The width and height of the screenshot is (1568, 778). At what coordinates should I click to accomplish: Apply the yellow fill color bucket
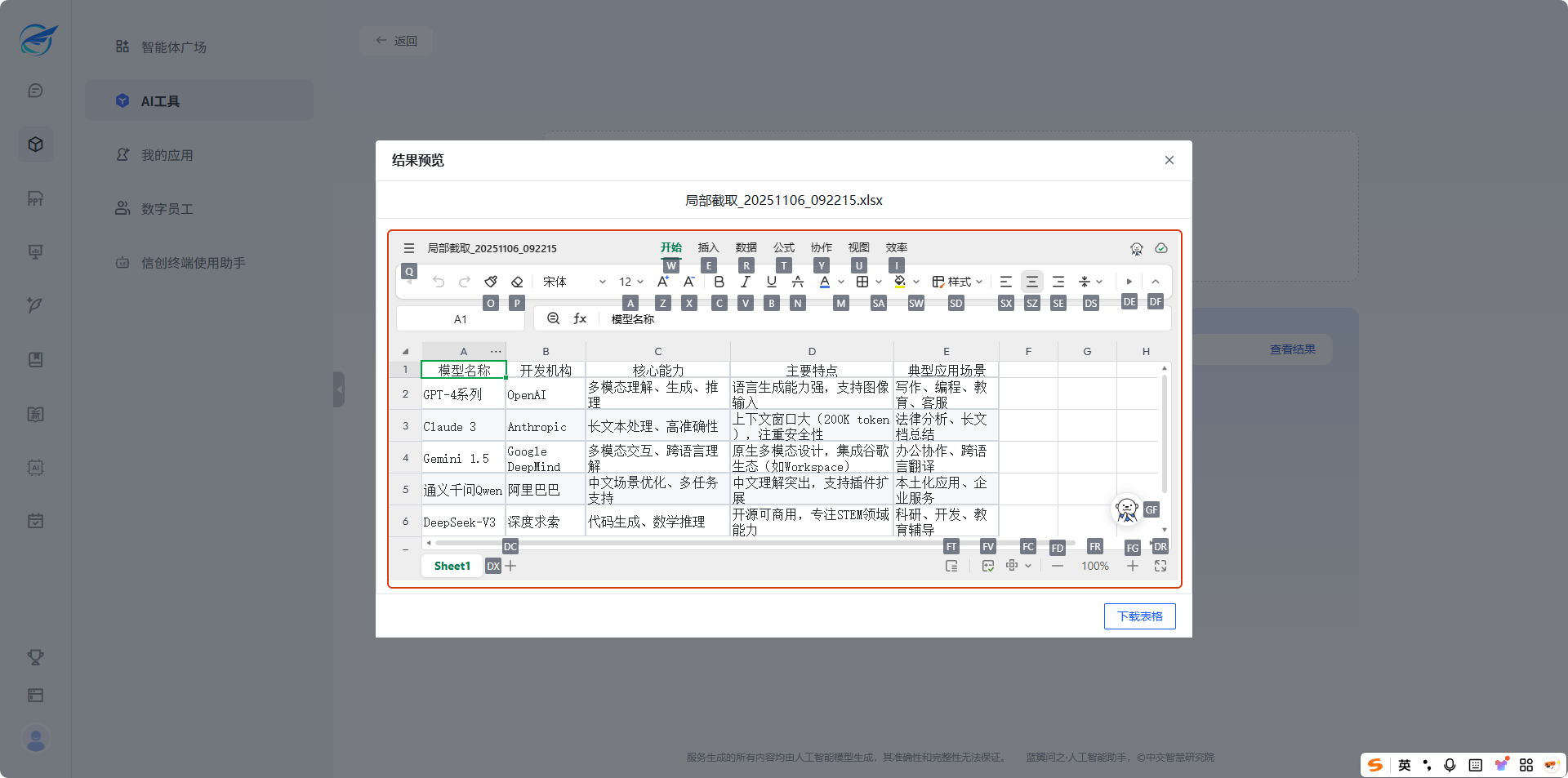click(900, 282)
